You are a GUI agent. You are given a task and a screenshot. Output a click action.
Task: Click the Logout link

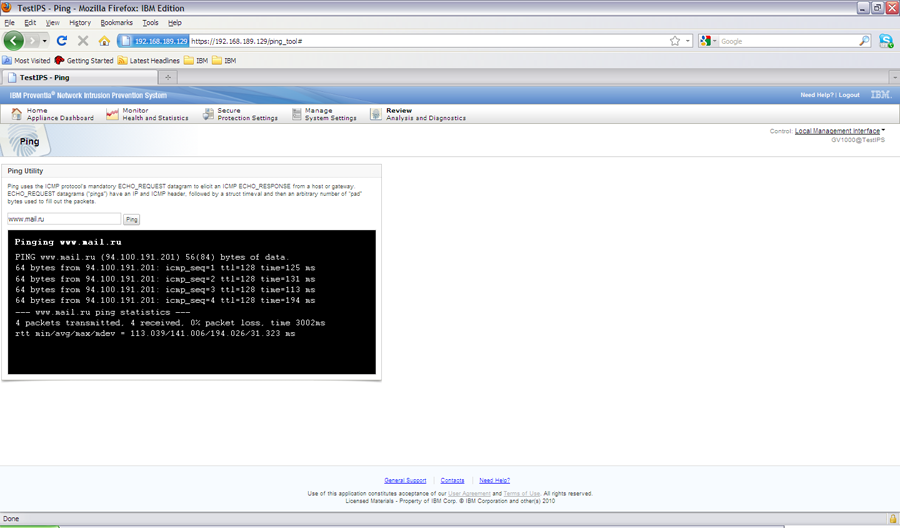849,95
